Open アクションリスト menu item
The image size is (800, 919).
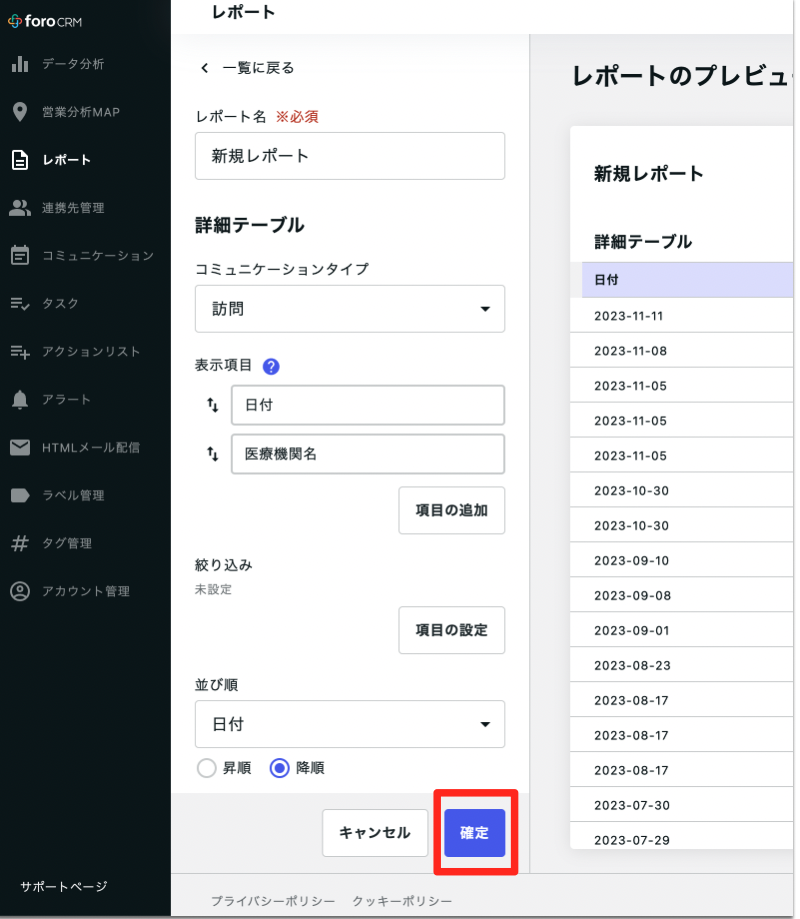[91, 352]
